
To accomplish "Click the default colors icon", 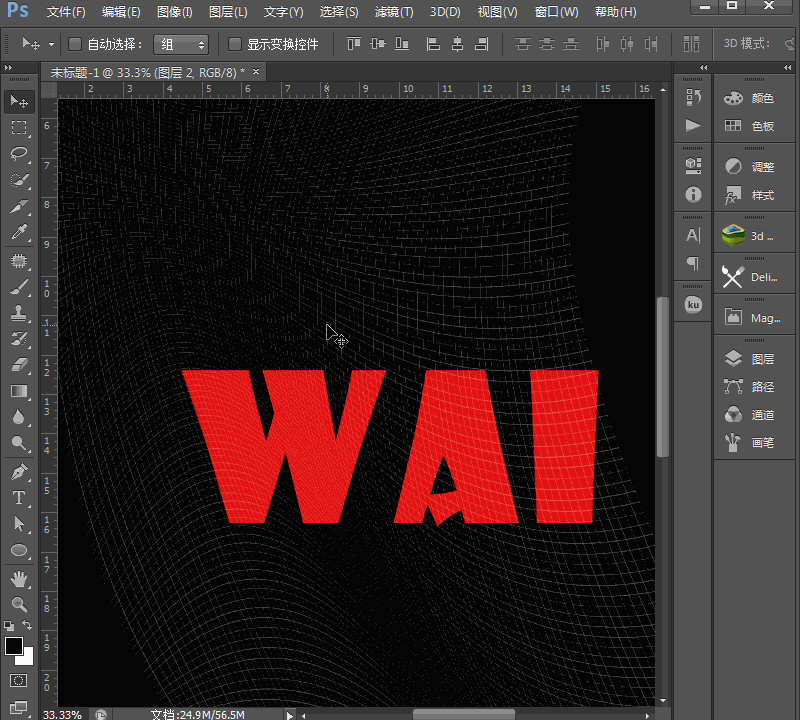I will [x=9, y=625].
